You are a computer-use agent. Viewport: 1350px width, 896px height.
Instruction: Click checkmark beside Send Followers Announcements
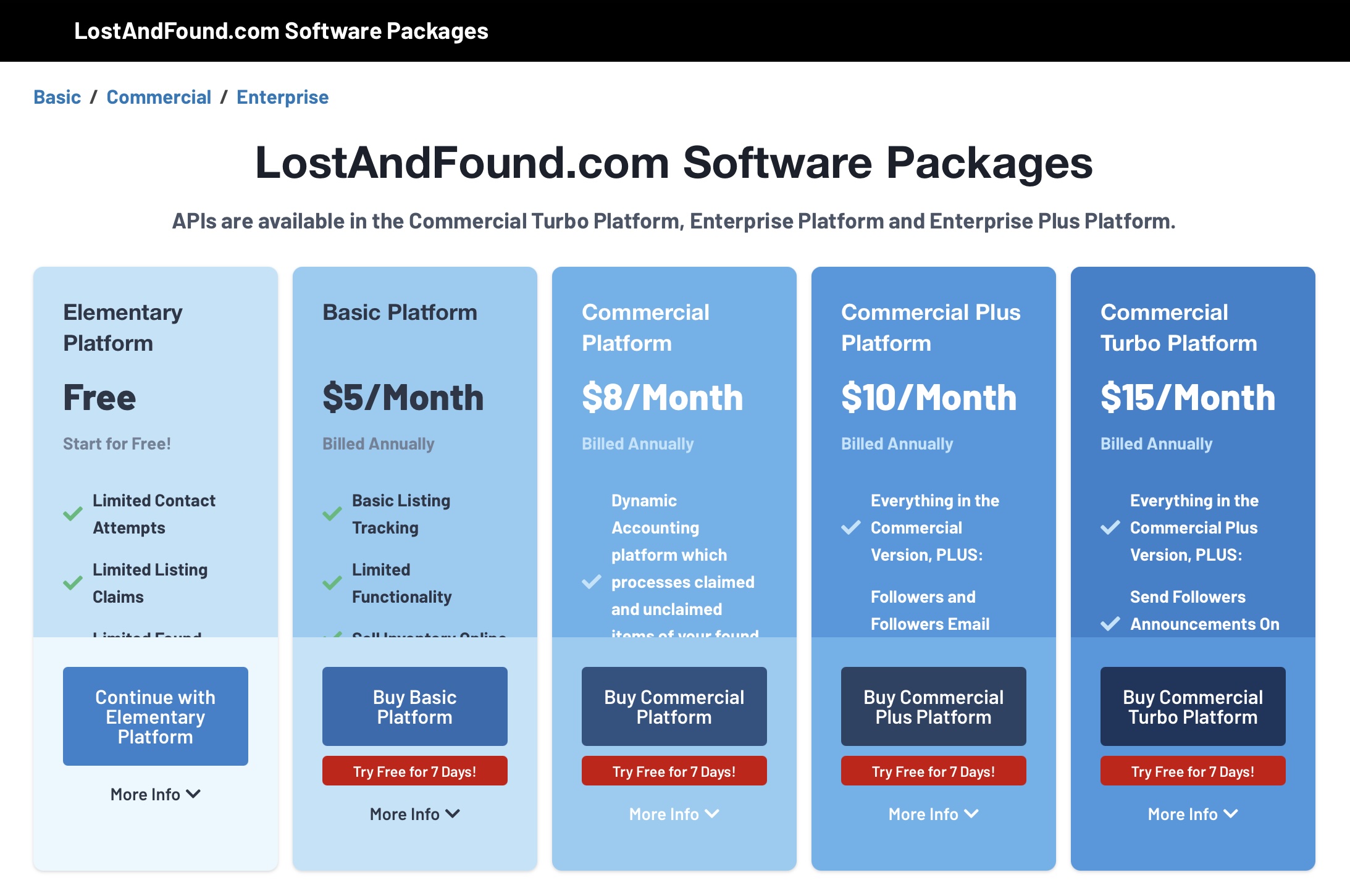[1110, 624]
